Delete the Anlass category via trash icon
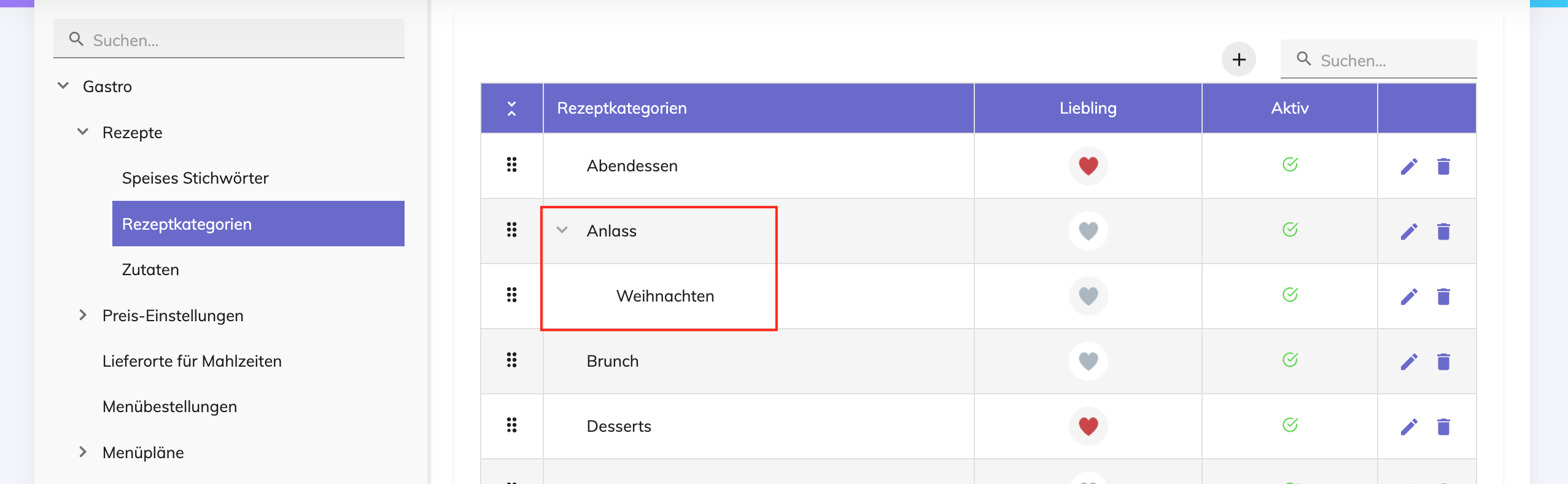This screenshot has height=484, width=1568. (1443, 232)
